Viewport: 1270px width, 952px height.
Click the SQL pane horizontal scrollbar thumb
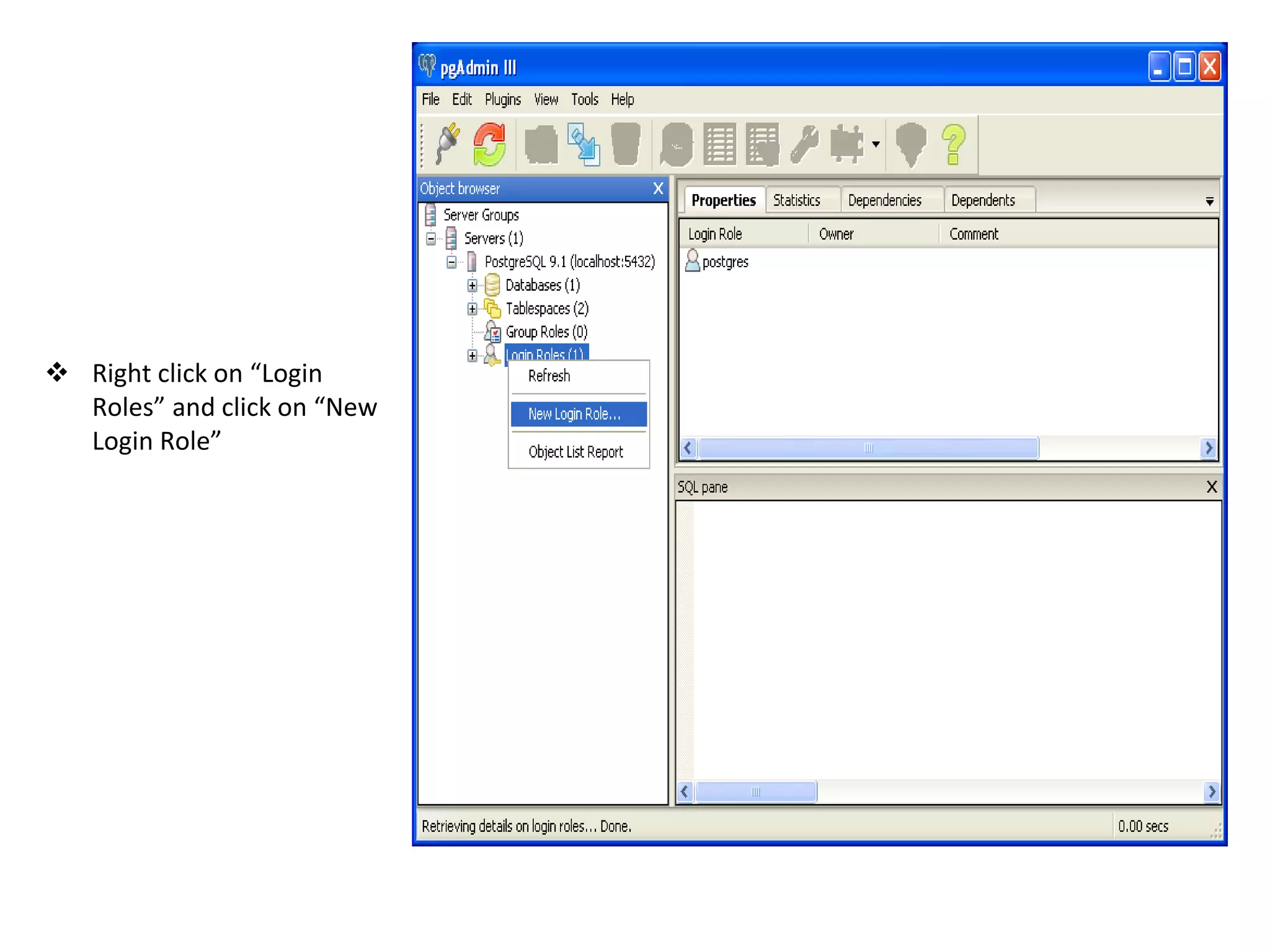coord(756,791)
